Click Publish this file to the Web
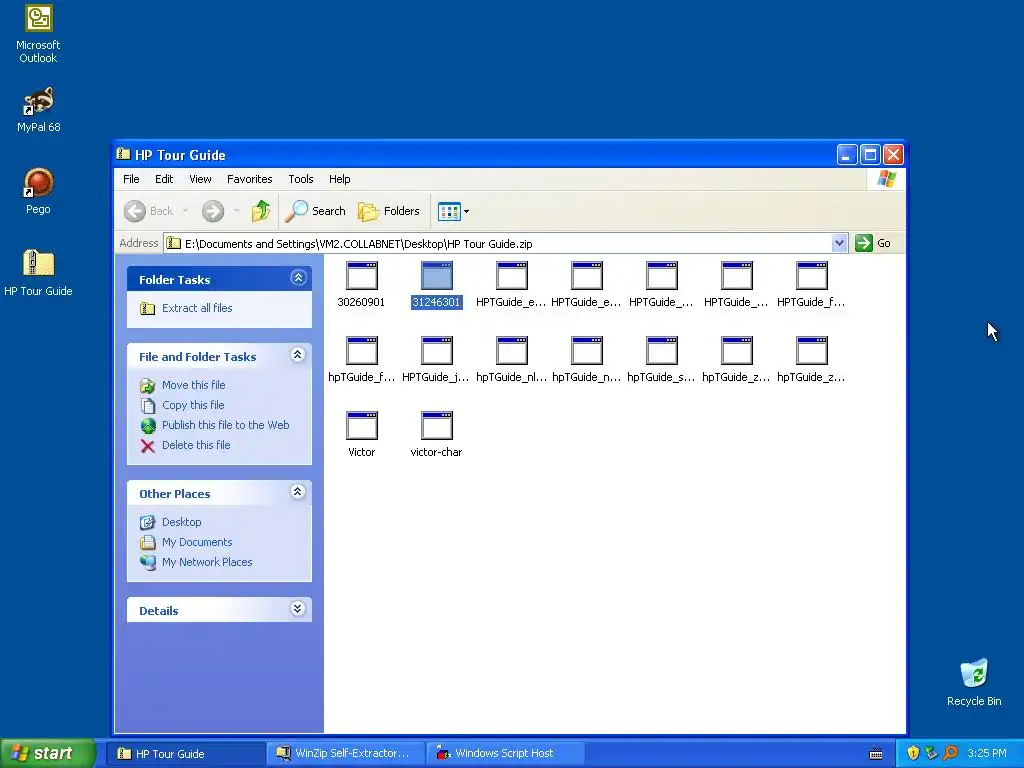 (x=225, y=425)
